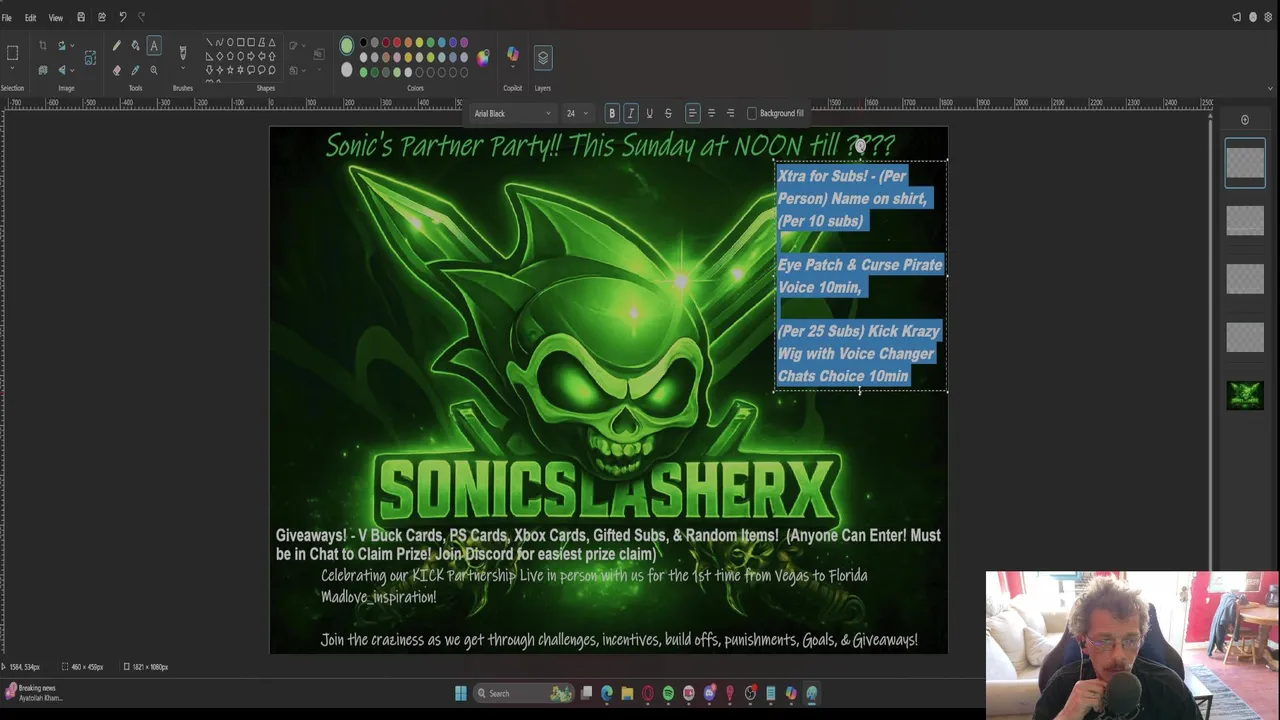This screenshot has height=720, width=1280.
Task: Open the View menu
Action: pos(56,18)
